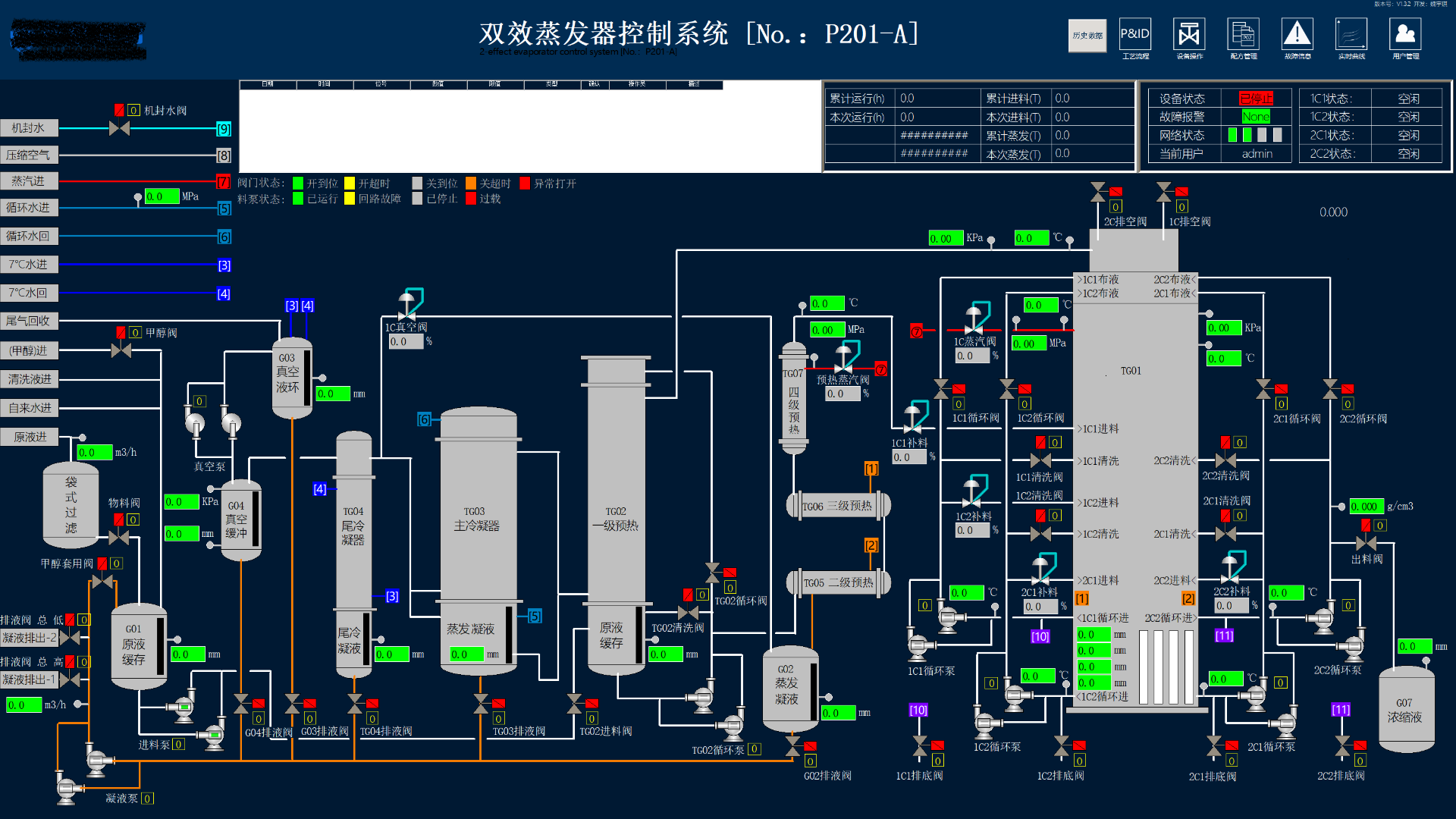
Task: Select the G04排液阀 valve symbol
Action: [241, 704]
